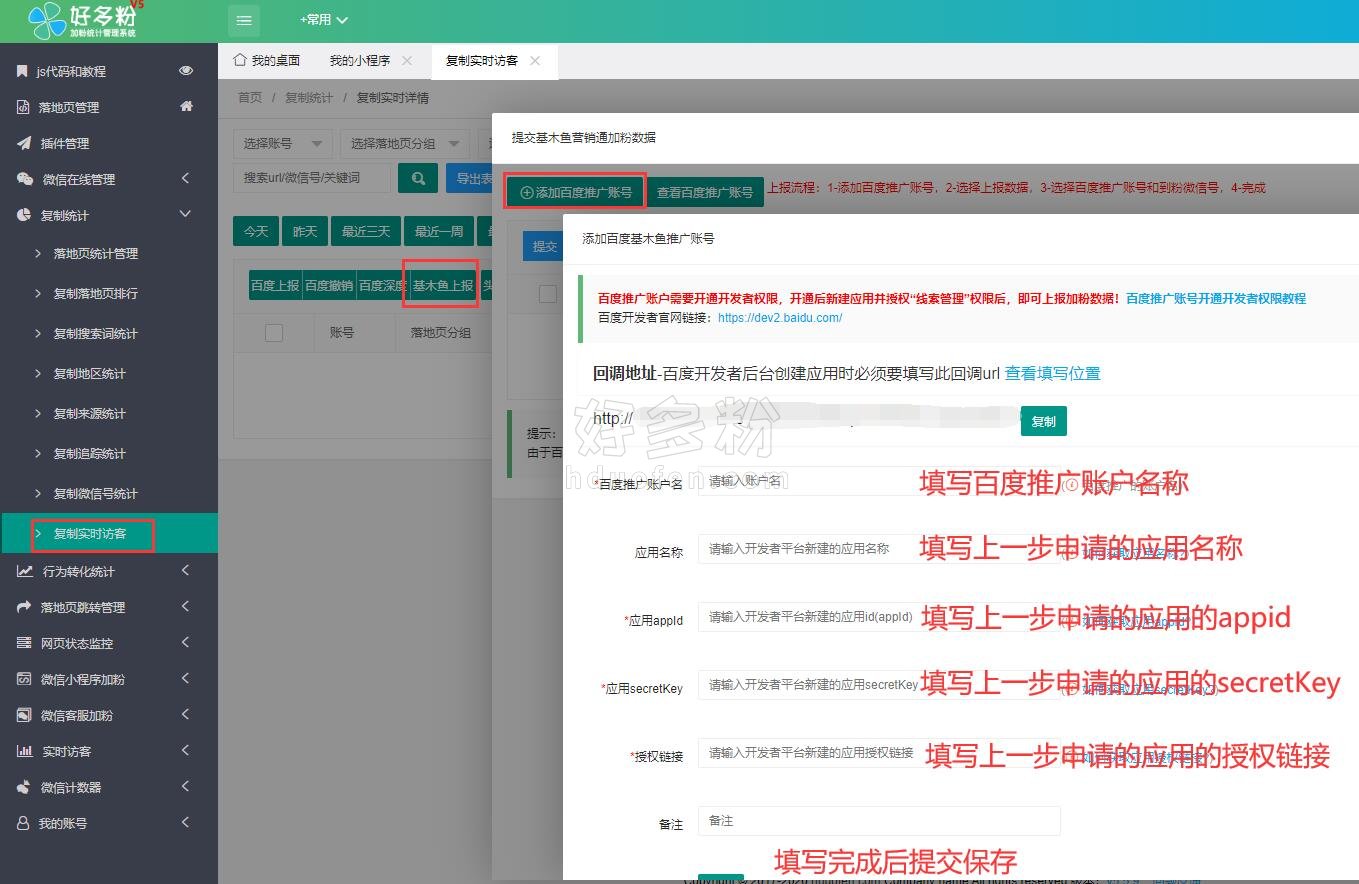Click 首页 breadcrumb link
Screen dimensions: 1359x884
pos(250,98)
